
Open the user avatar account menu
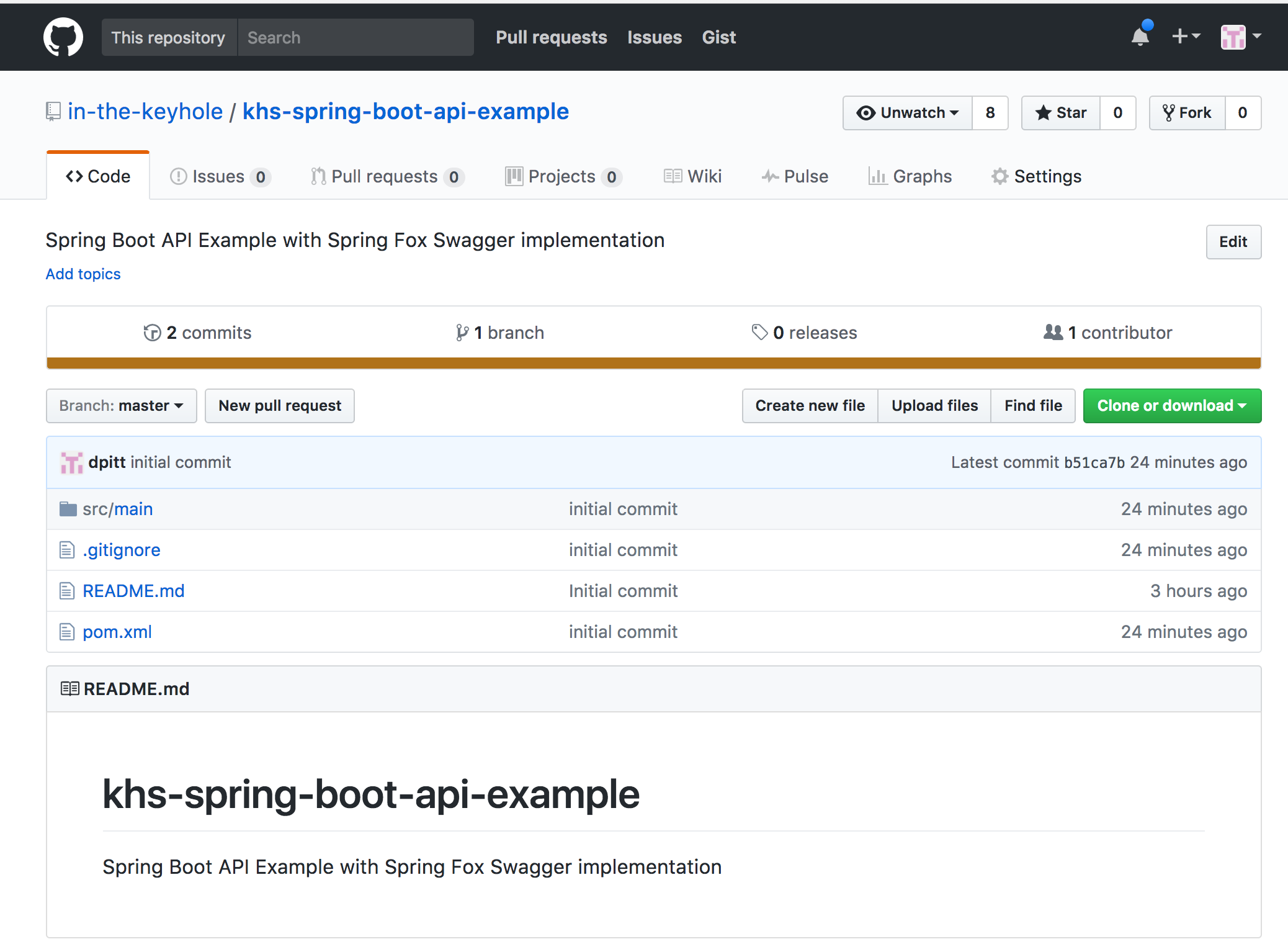[1241, 37]
